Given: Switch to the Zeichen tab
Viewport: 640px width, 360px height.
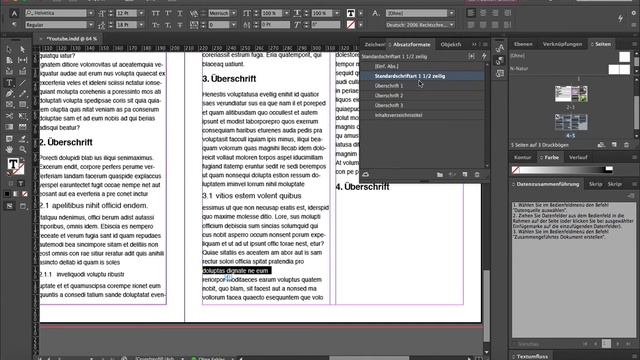Looking at the screenshot, I should 374,44.
